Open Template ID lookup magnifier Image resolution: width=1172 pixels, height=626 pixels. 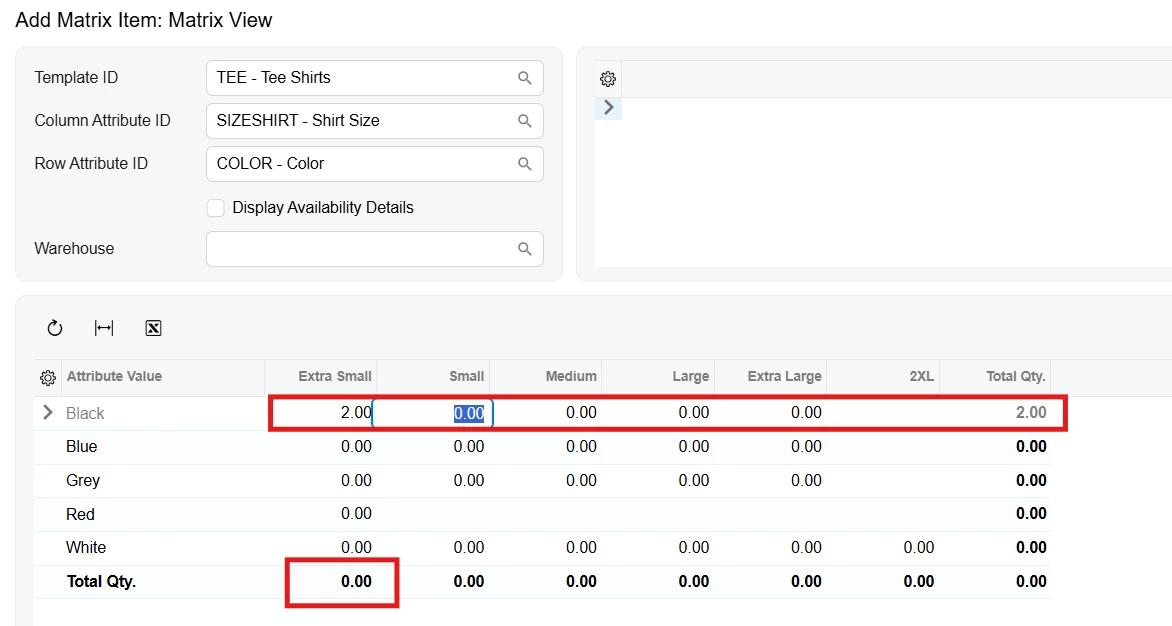pyautogui.click(x=525, y=78)
